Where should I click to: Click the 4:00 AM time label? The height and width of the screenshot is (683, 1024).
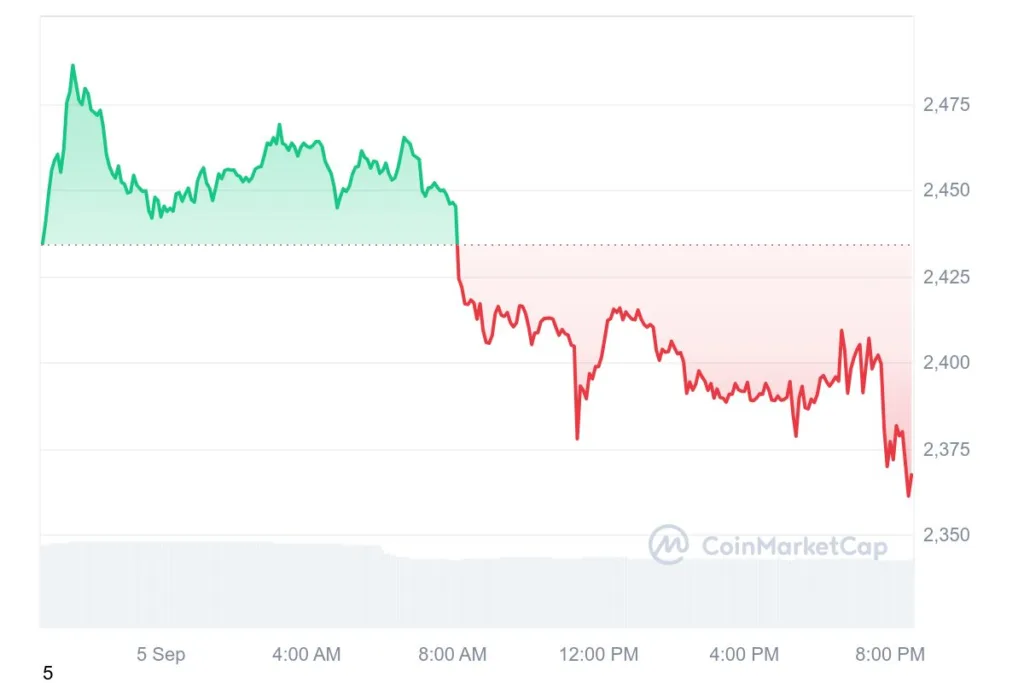306,654
